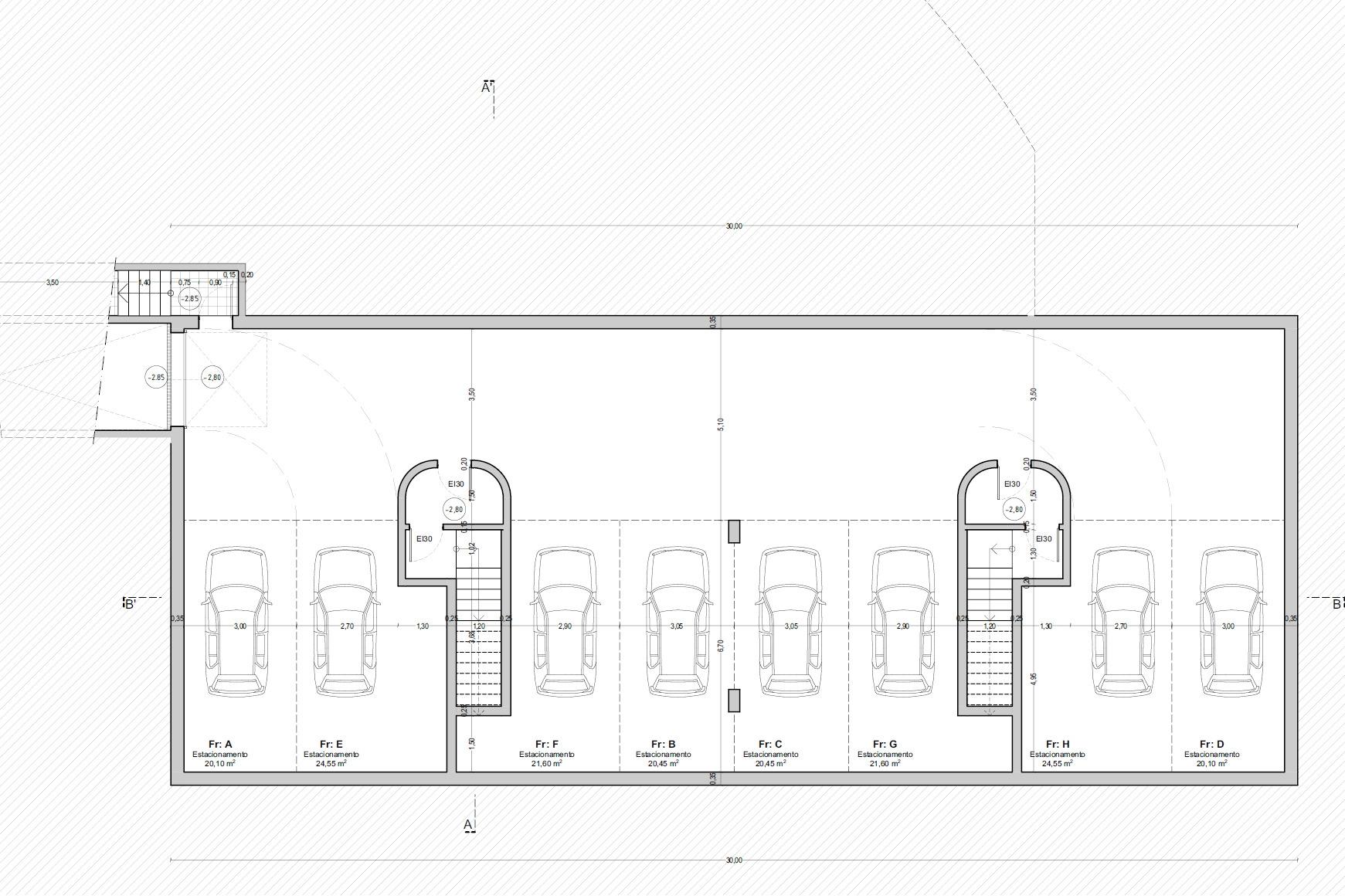Click the -2,80 level marker in the left stair lobby
Screen dimensions: 1345x896
click(x=454, y=509)
